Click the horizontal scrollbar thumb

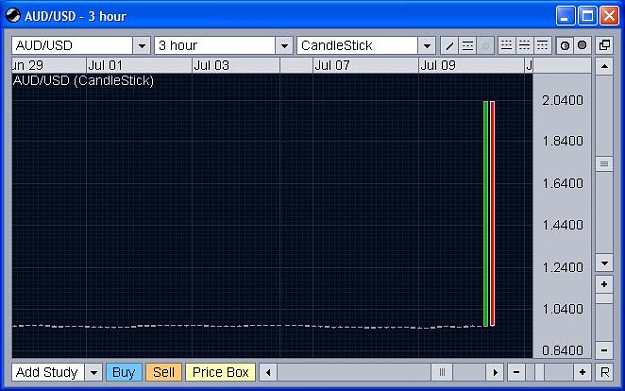click(x=442, y=373)
